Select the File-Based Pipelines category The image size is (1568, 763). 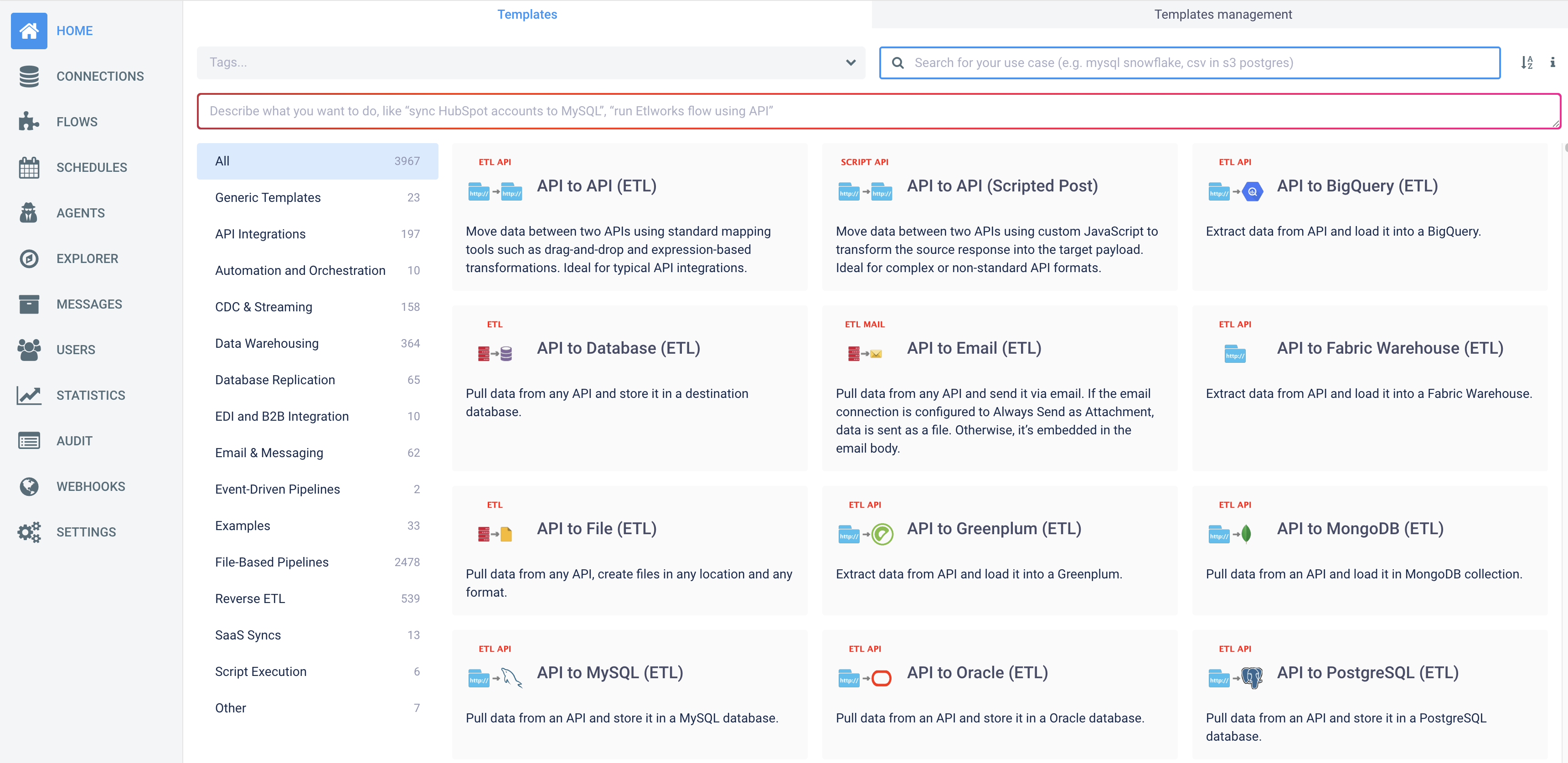[x=317, y=562]
